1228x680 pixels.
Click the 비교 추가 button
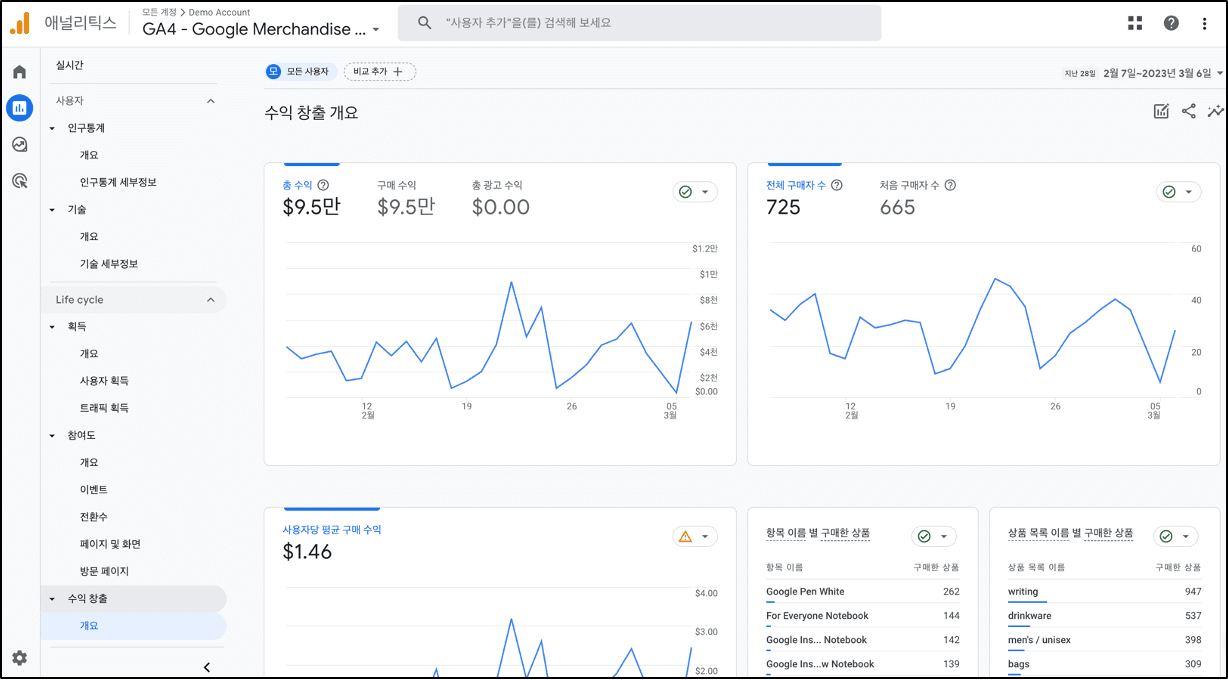(x=380, y=72)
